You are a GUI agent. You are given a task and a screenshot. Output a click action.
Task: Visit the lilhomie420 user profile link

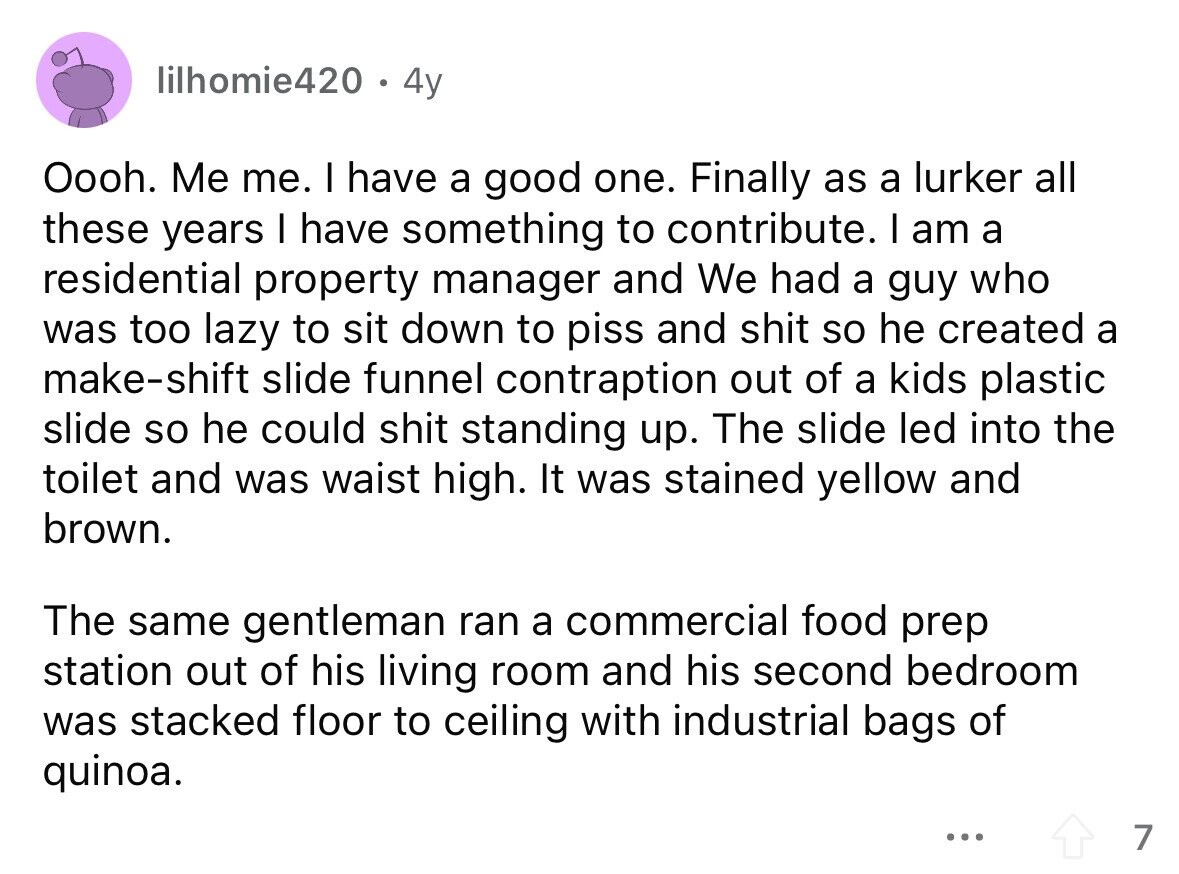tap(259, 80)
